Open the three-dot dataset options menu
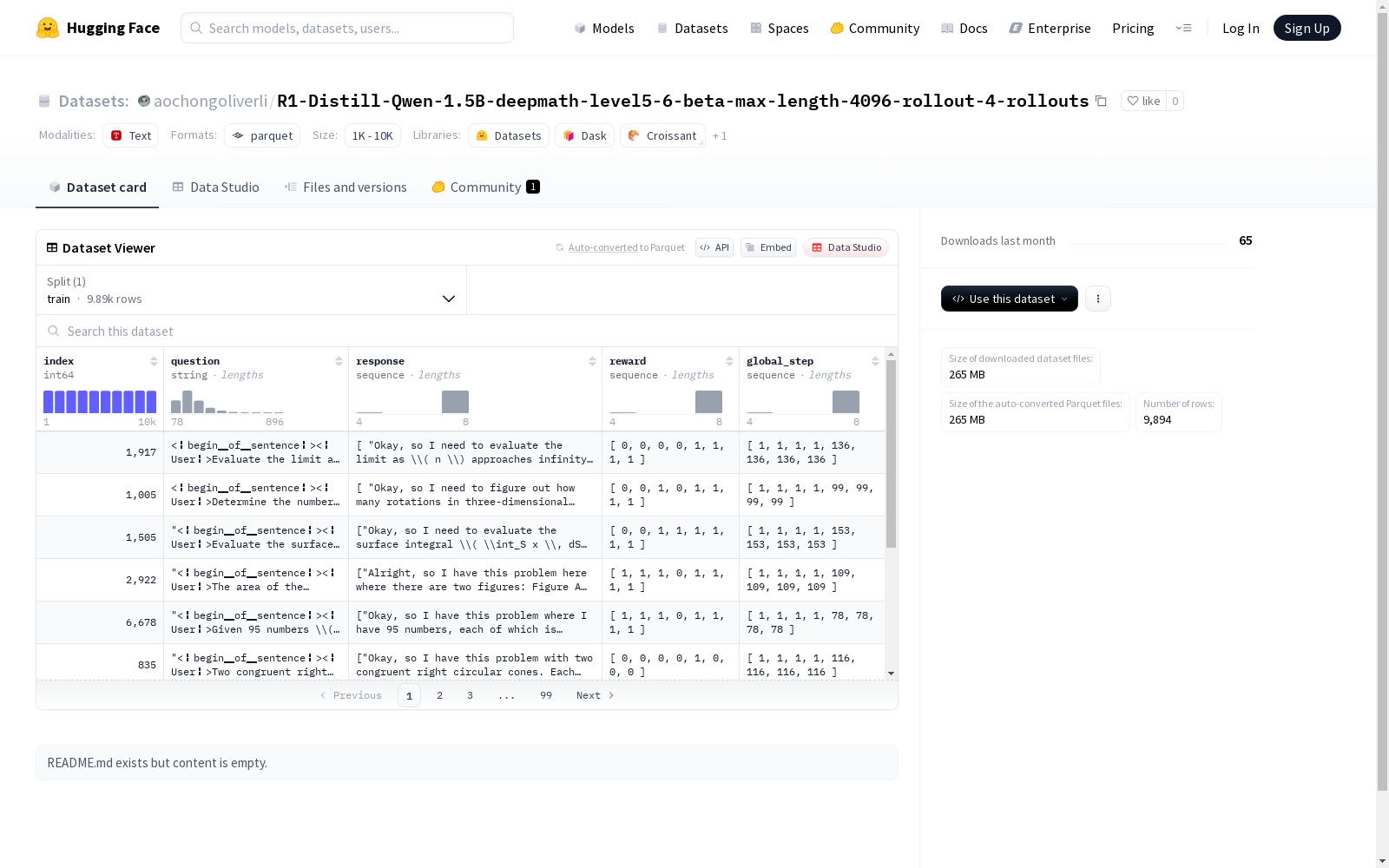Screen dimensions: 1389x868 point(1098,299)
